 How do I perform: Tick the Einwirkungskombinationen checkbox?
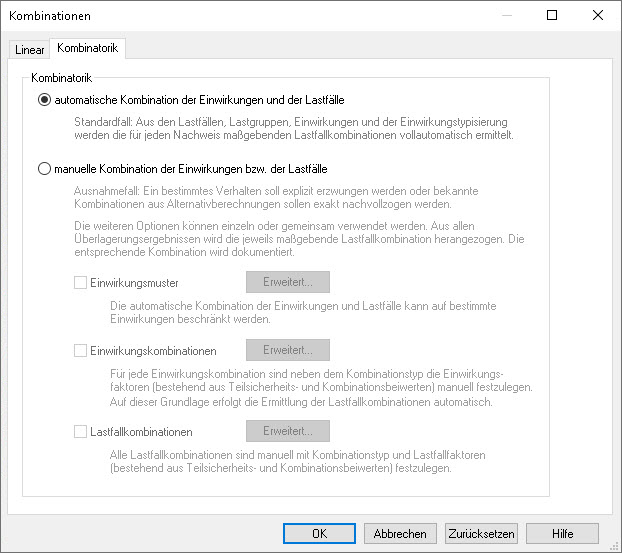(81, 351)
